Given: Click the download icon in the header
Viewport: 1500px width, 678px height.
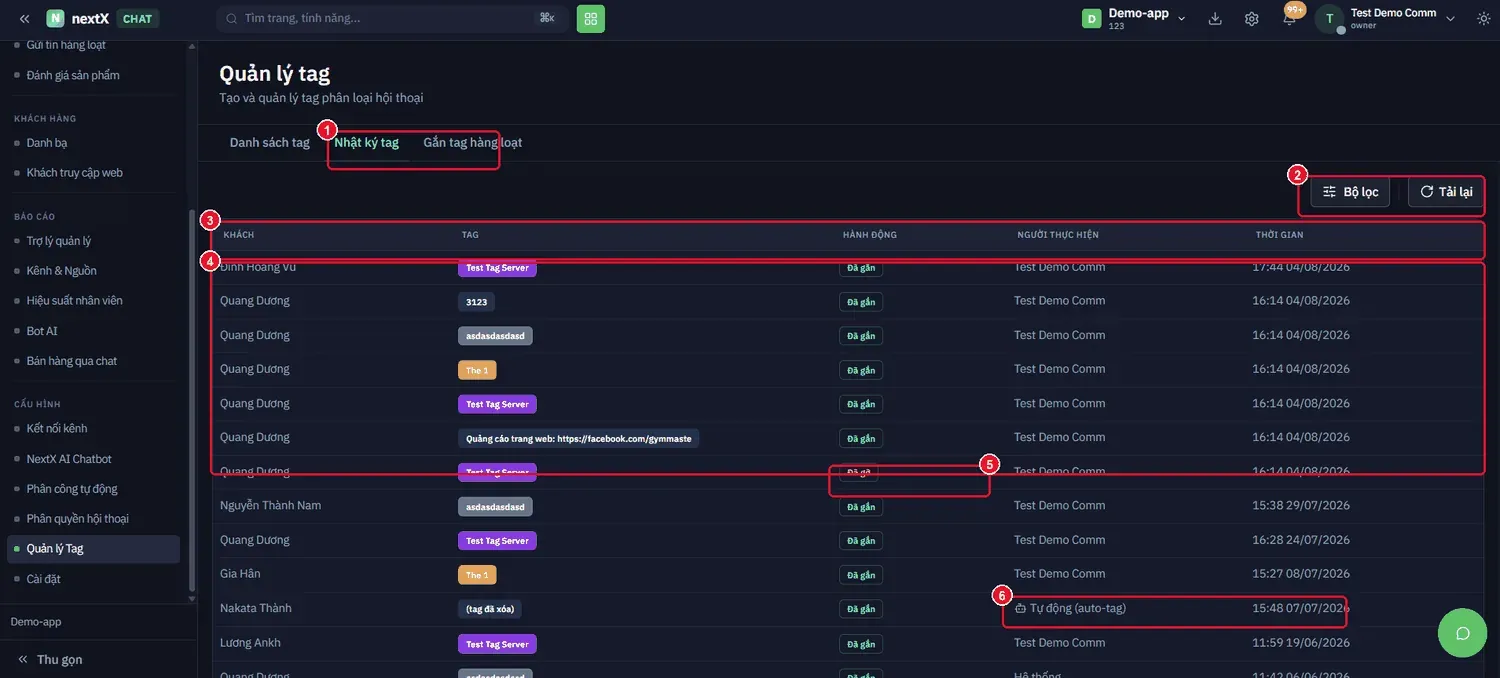Looking at the screenshot, I should tap(1215, 19).
